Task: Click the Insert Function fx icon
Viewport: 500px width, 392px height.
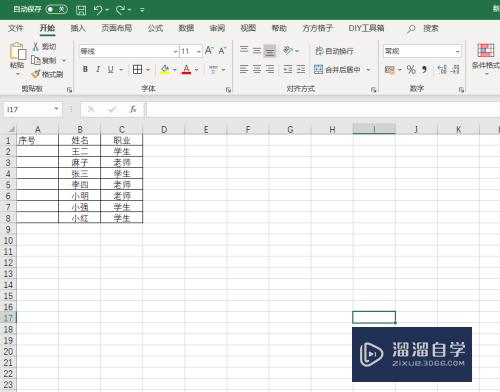Action: (133, 109)
